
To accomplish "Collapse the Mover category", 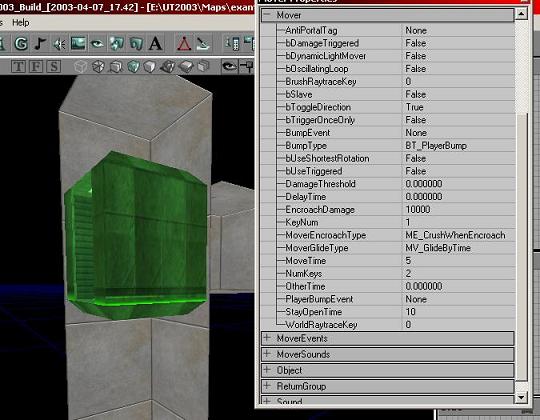I will [x=267, y=15].
